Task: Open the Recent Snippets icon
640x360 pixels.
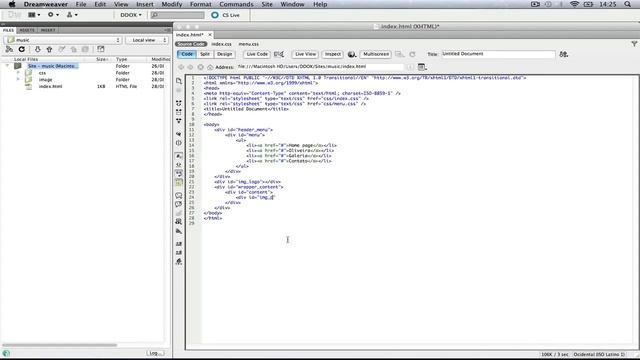Action: click(x=179, y=222)
